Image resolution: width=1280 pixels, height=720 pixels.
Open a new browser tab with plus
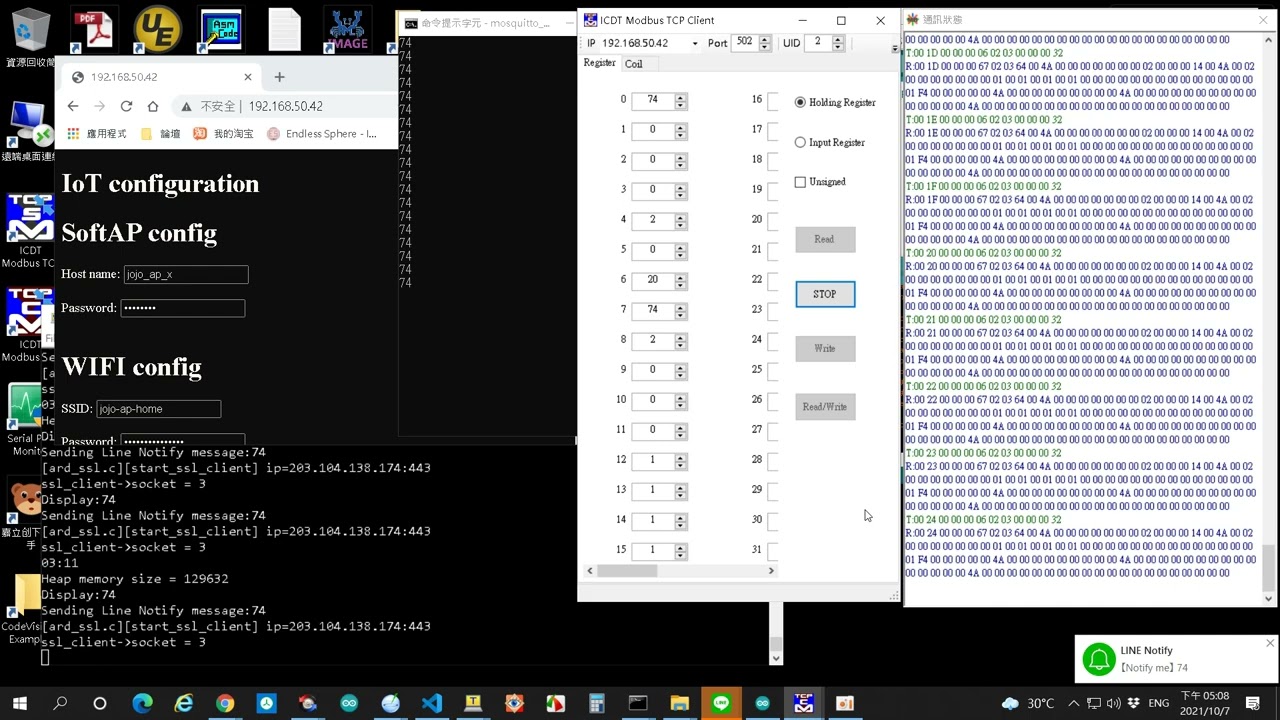click(279, 77)
